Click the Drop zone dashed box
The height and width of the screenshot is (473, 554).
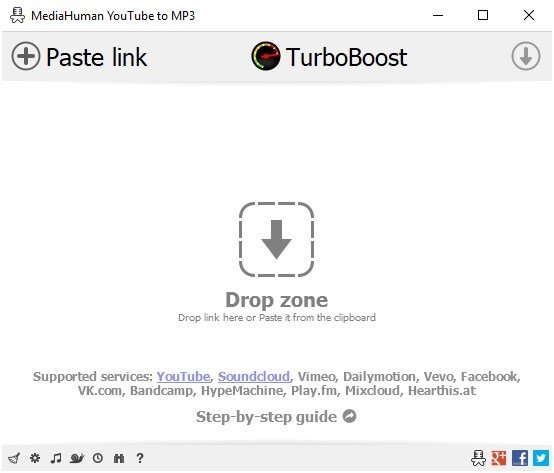click(x=276, y=239)
